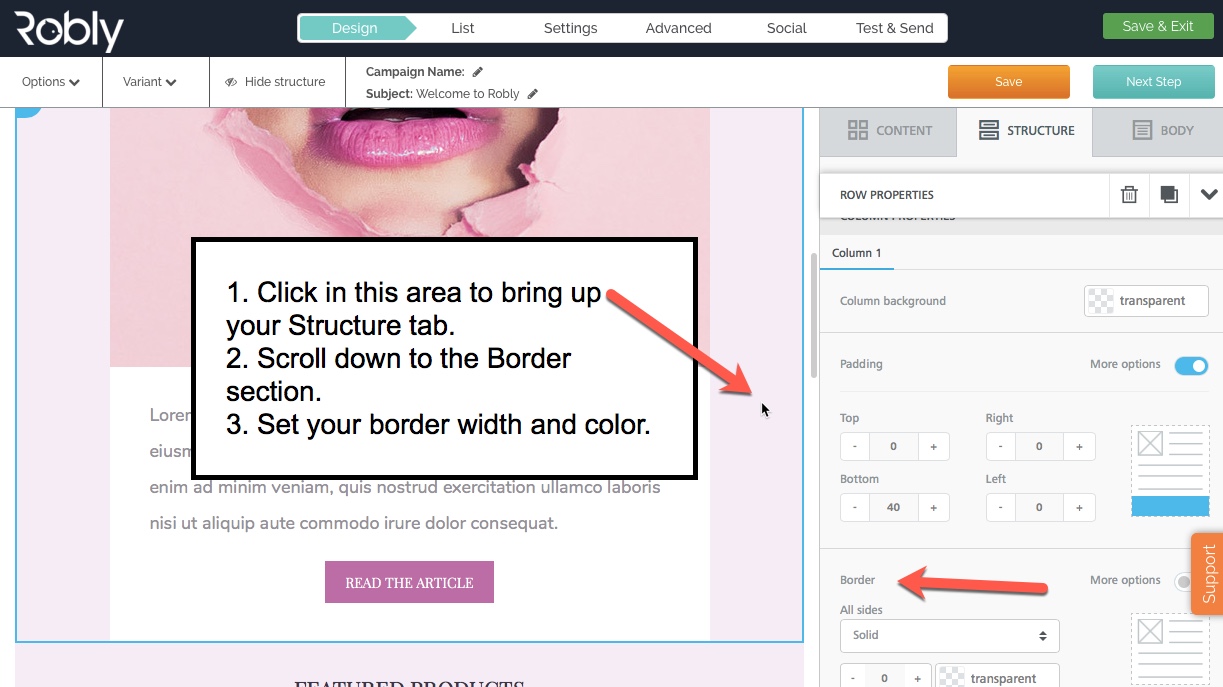Viewport: 1223px width, 687px height.
Task: Click the Save & Exit button
Action: [1157, 26]
